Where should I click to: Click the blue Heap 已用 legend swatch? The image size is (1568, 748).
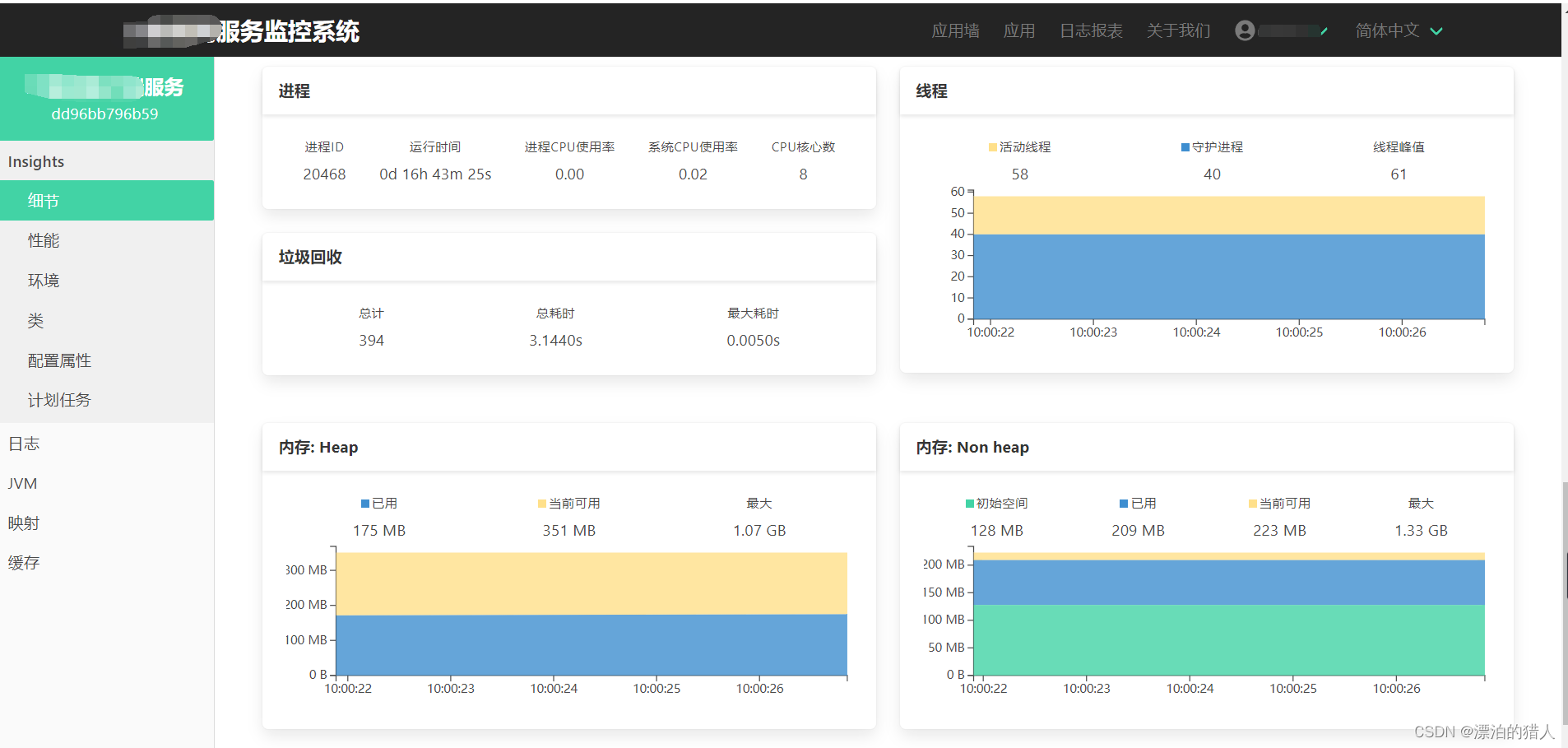tap(365, 504)
